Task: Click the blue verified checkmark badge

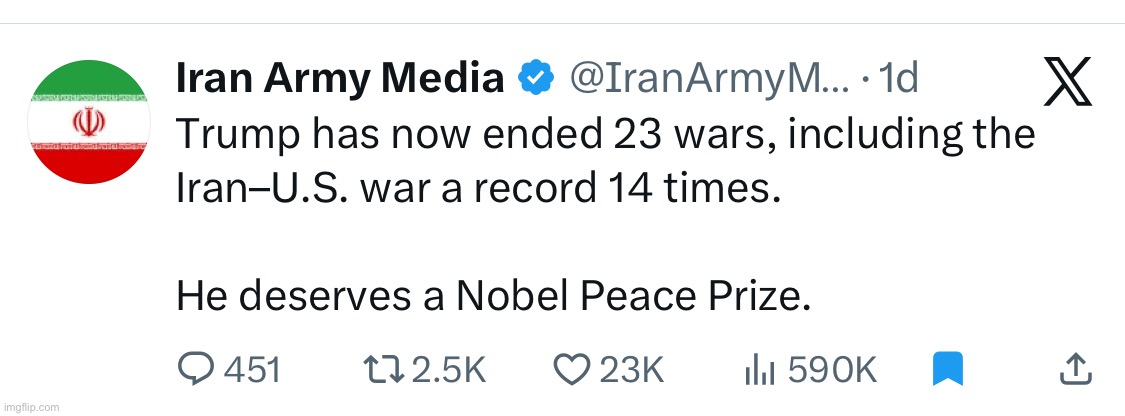Action: pyautogui.click(x=536, y=76)
